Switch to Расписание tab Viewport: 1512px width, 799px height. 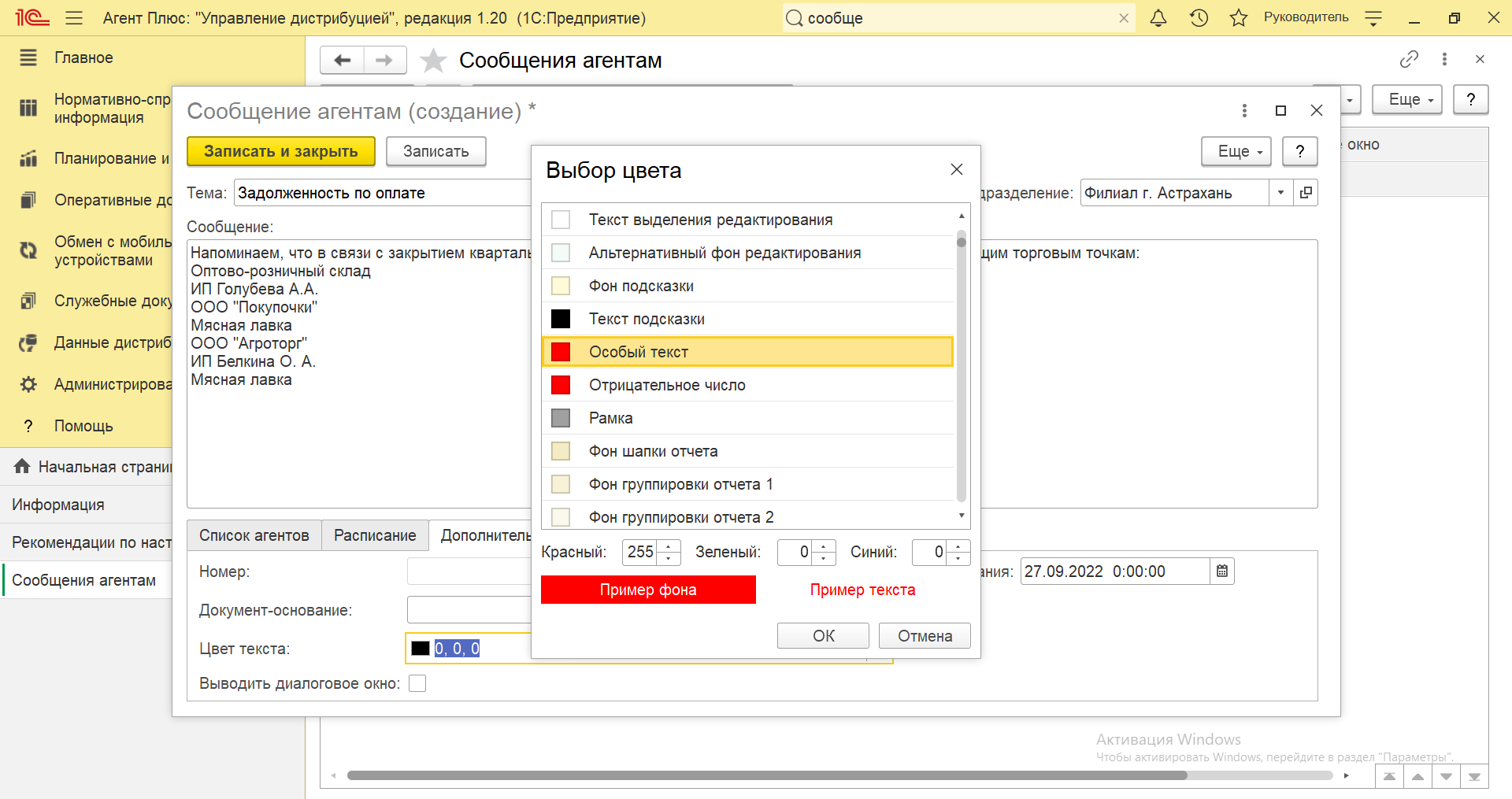point(375,535)
